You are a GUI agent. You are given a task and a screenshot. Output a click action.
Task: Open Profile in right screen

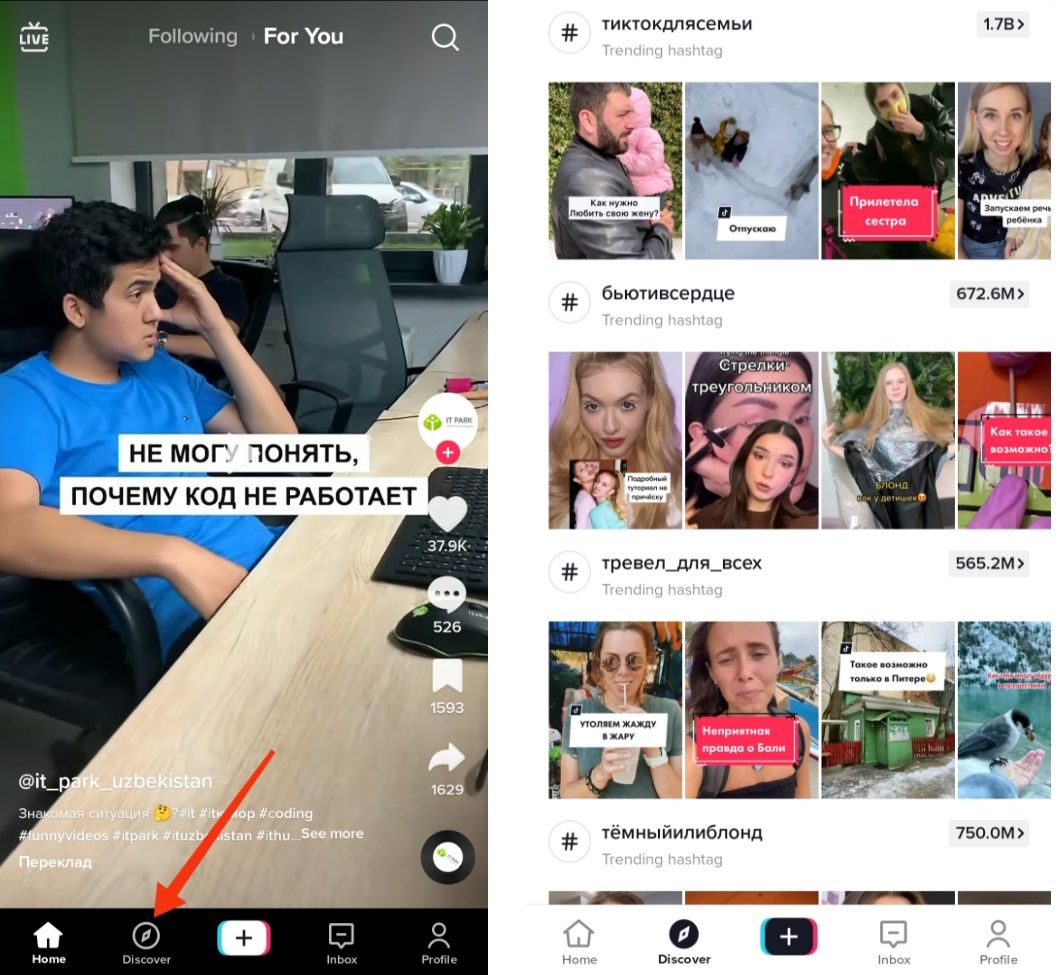[x=998, y=942]
